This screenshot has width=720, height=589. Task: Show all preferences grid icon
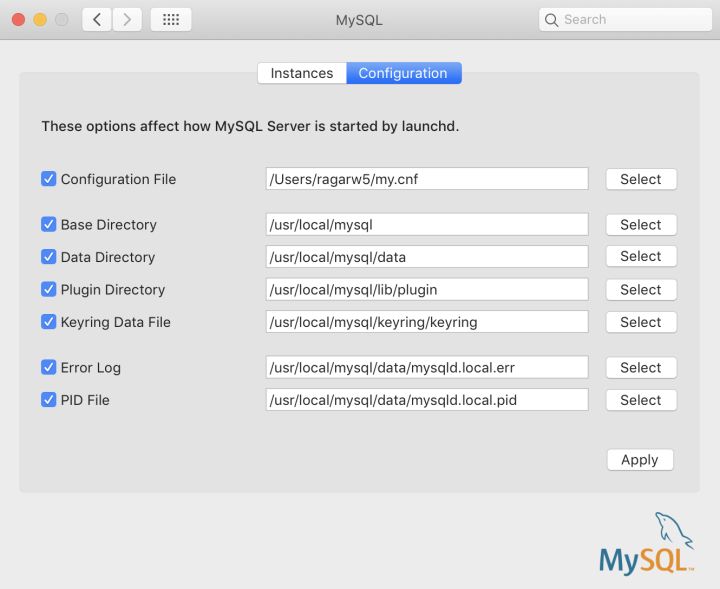pos(171,20)
